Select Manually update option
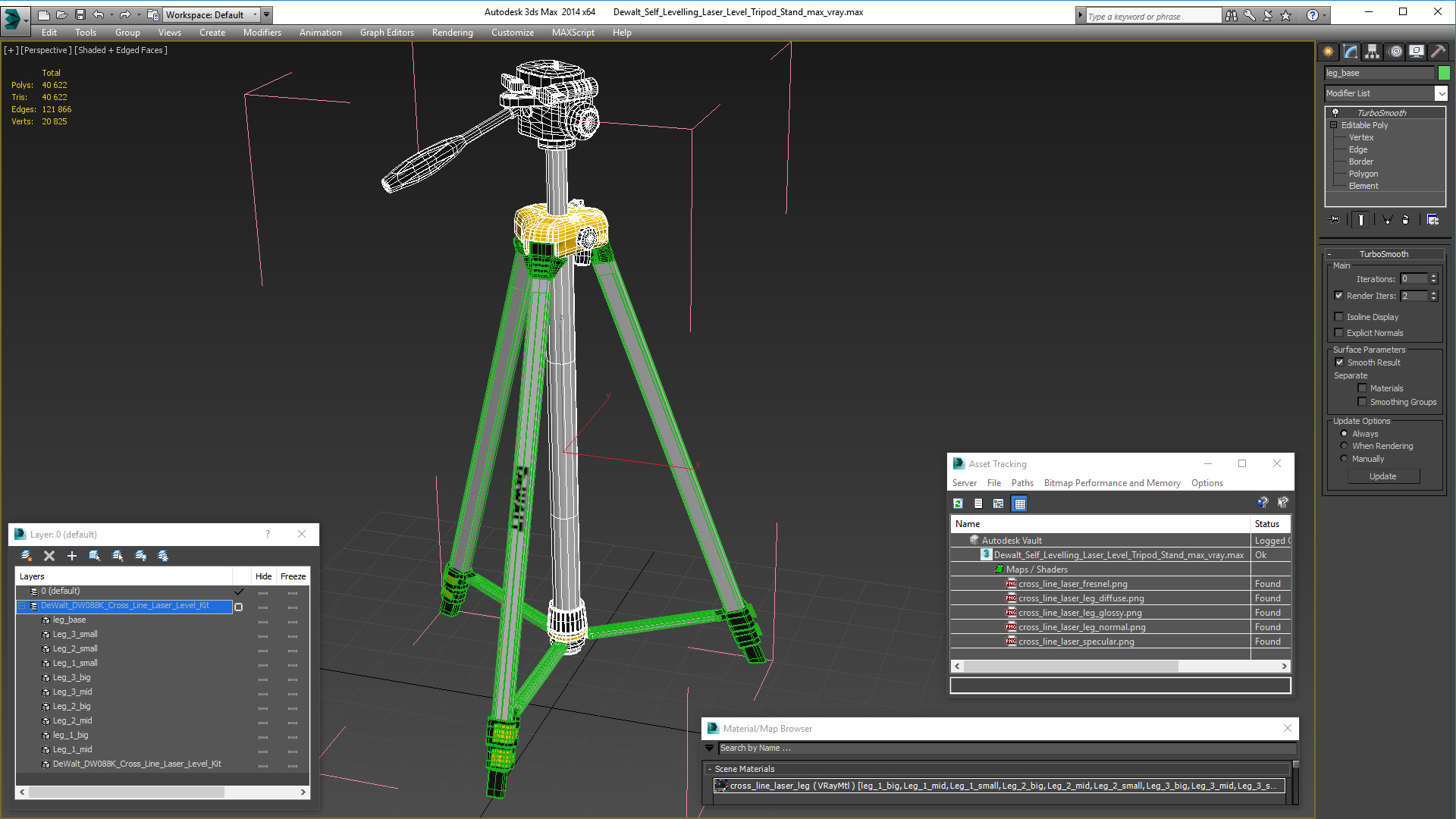Screen dimensions: 1456x819 (1344, 459)
